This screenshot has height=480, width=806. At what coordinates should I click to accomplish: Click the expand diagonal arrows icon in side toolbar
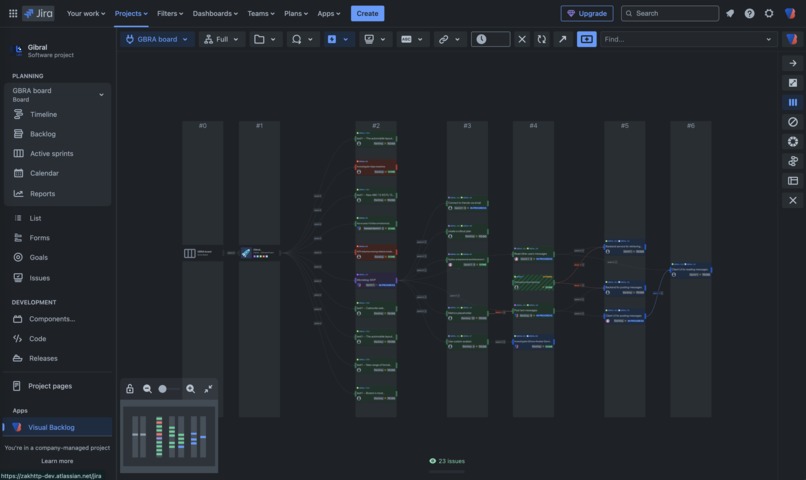tap(793, 83)
